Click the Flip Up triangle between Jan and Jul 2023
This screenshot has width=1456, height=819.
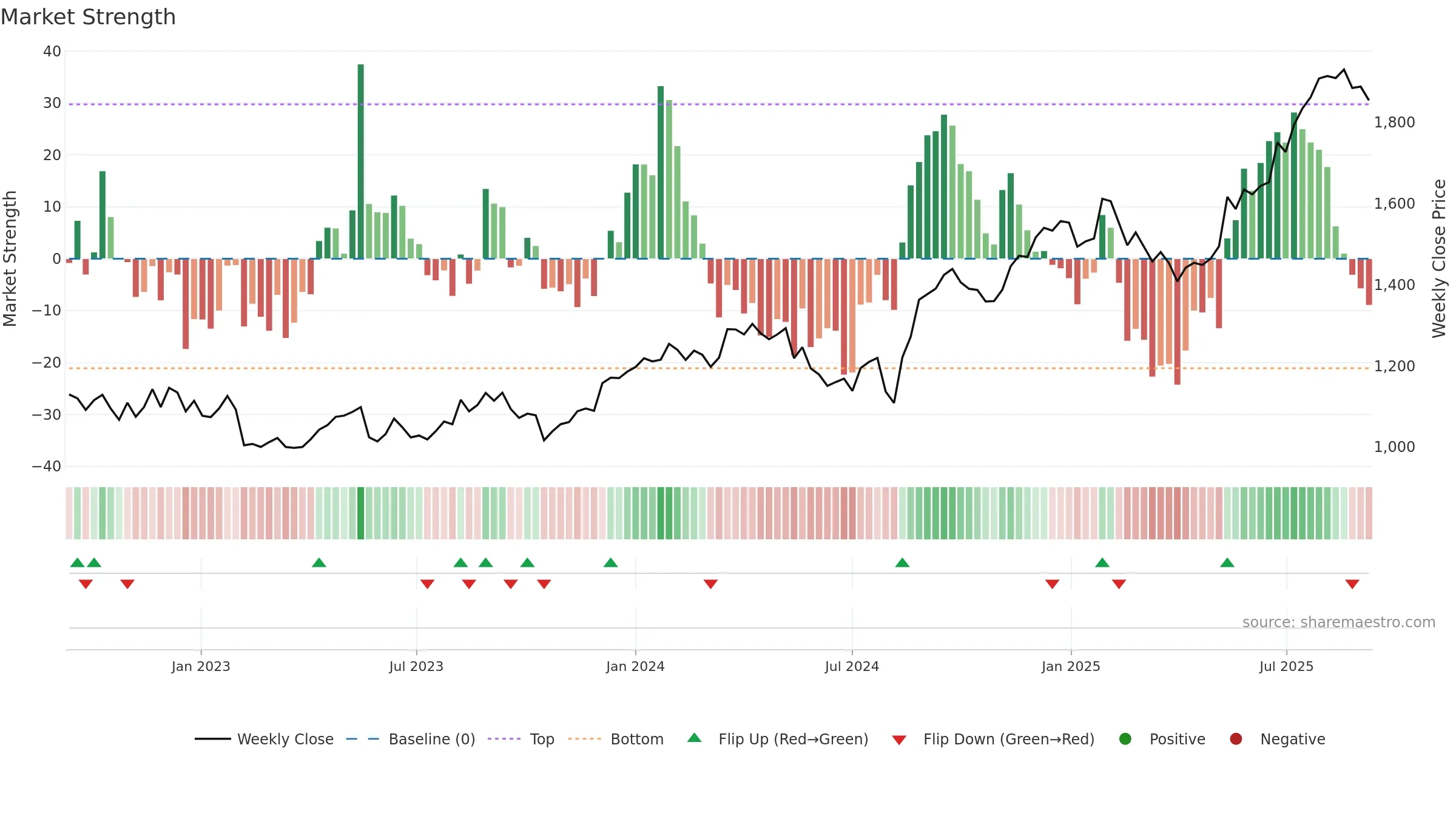[319, 562]
